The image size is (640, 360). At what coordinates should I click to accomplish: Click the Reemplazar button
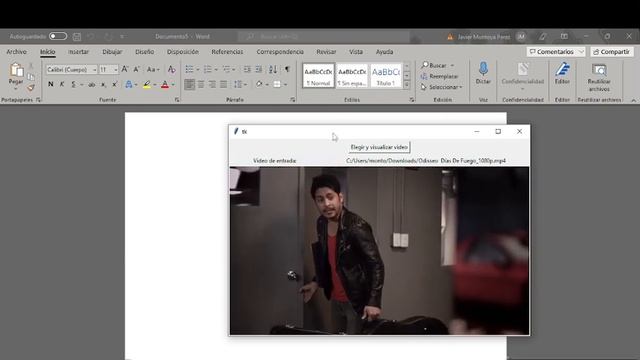(440, 76)
